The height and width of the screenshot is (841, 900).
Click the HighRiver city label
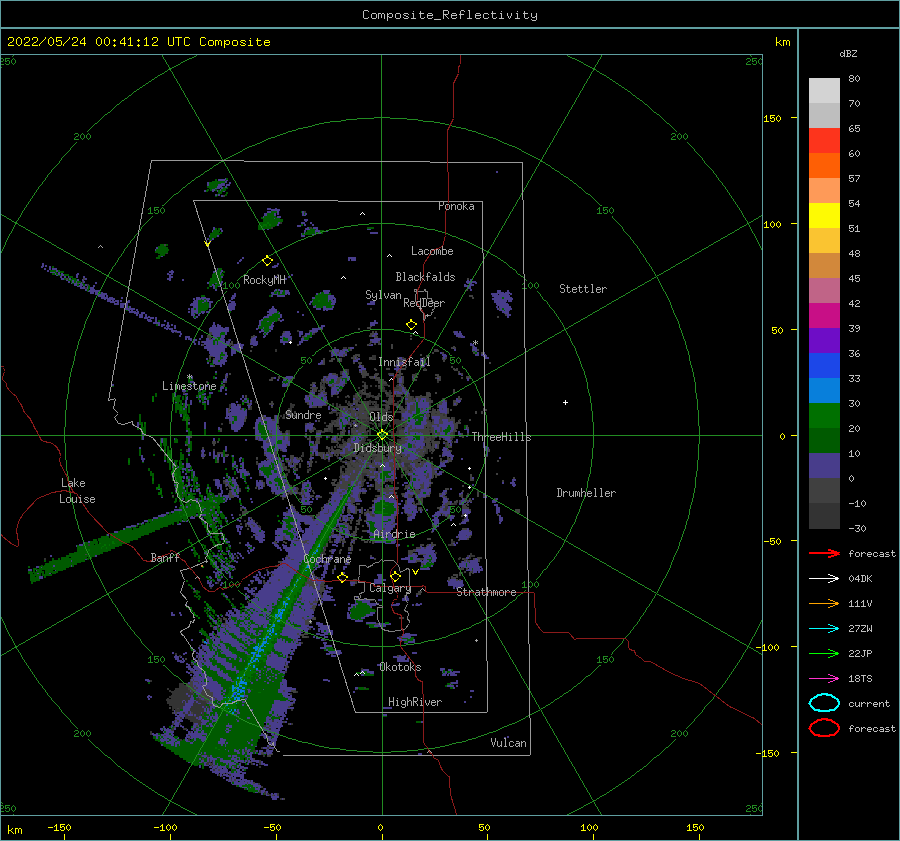[x=415, y=702]
